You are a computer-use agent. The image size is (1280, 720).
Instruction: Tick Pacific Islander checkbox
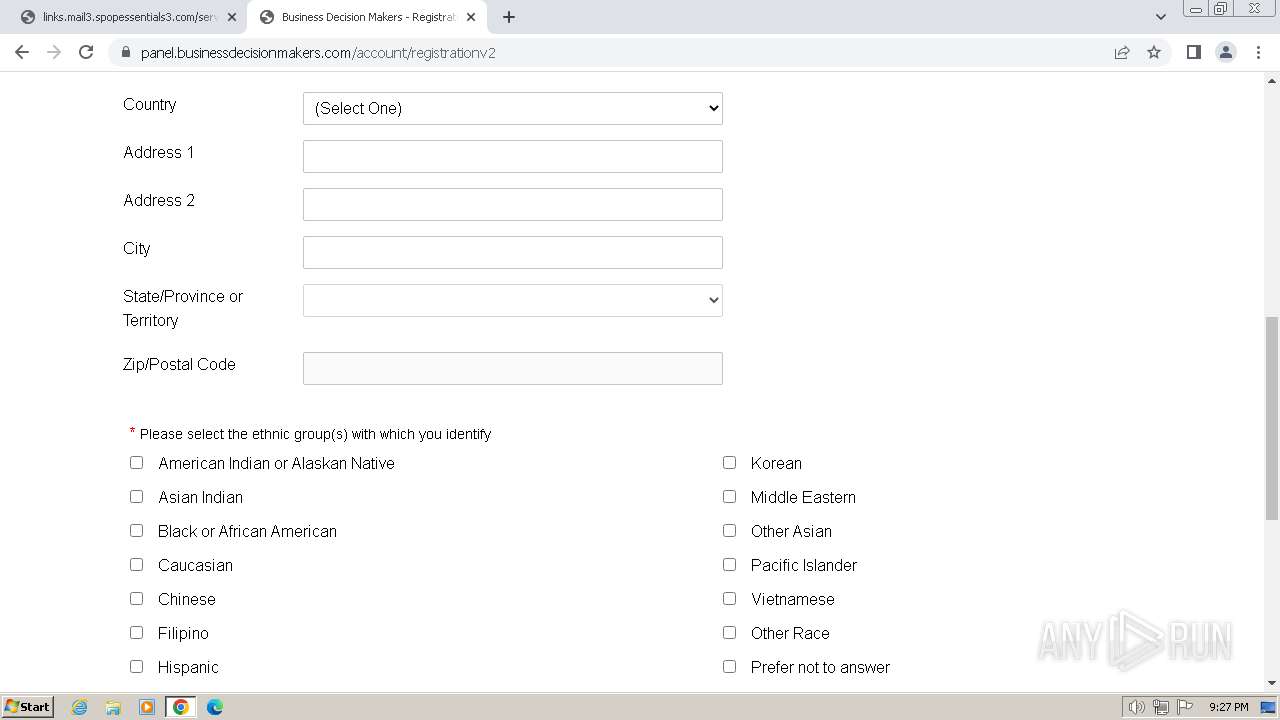[729, 565]
